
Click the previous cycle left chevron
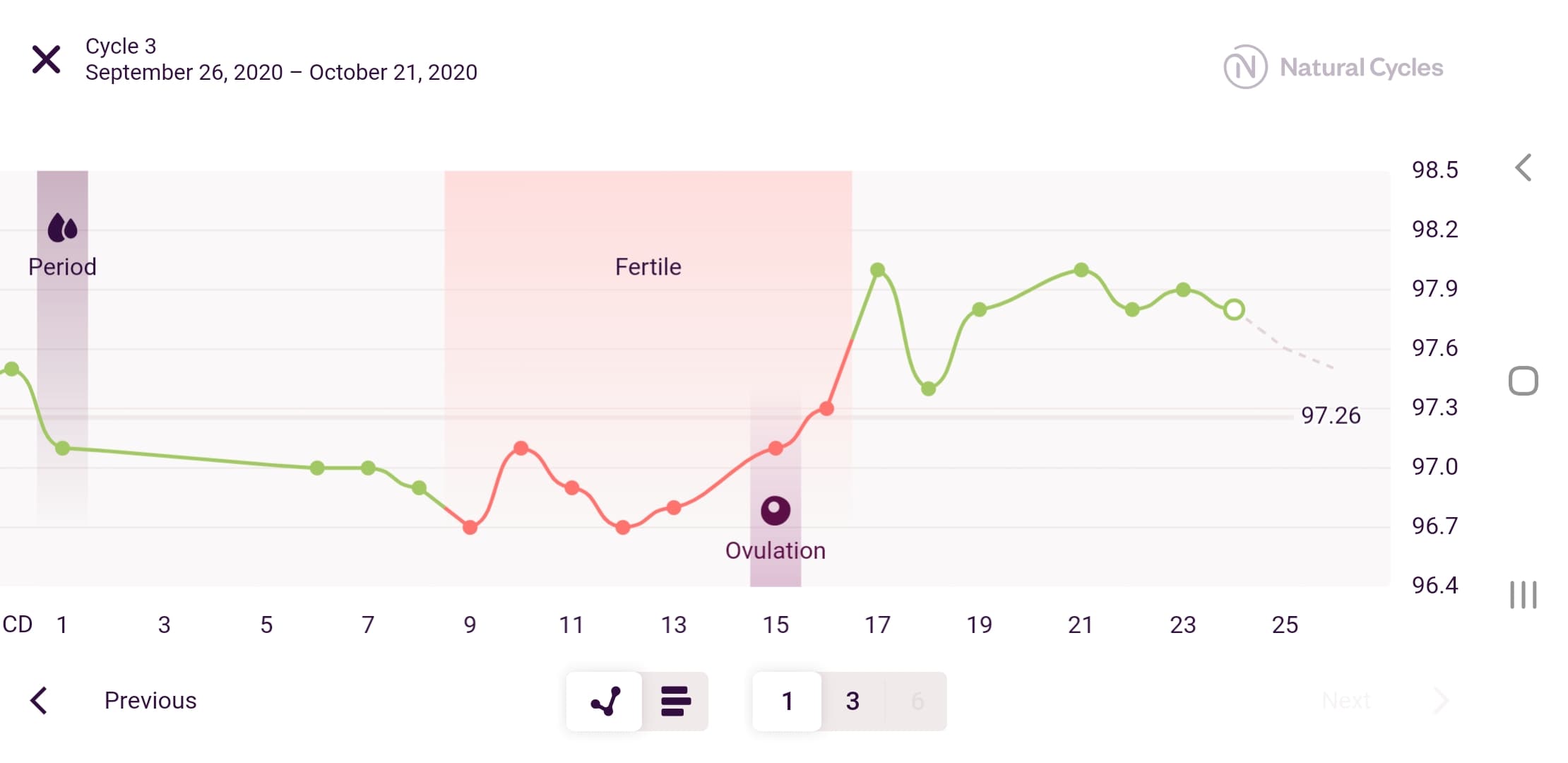click(x=40, y=700)
